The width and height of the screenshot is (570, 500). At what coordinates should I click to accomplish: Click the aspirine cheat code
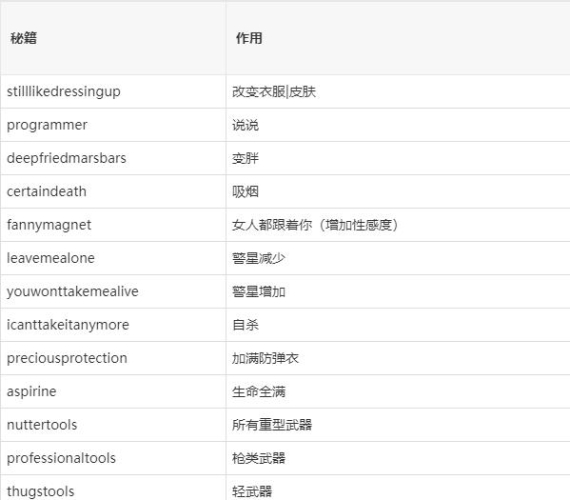[32, 392]
